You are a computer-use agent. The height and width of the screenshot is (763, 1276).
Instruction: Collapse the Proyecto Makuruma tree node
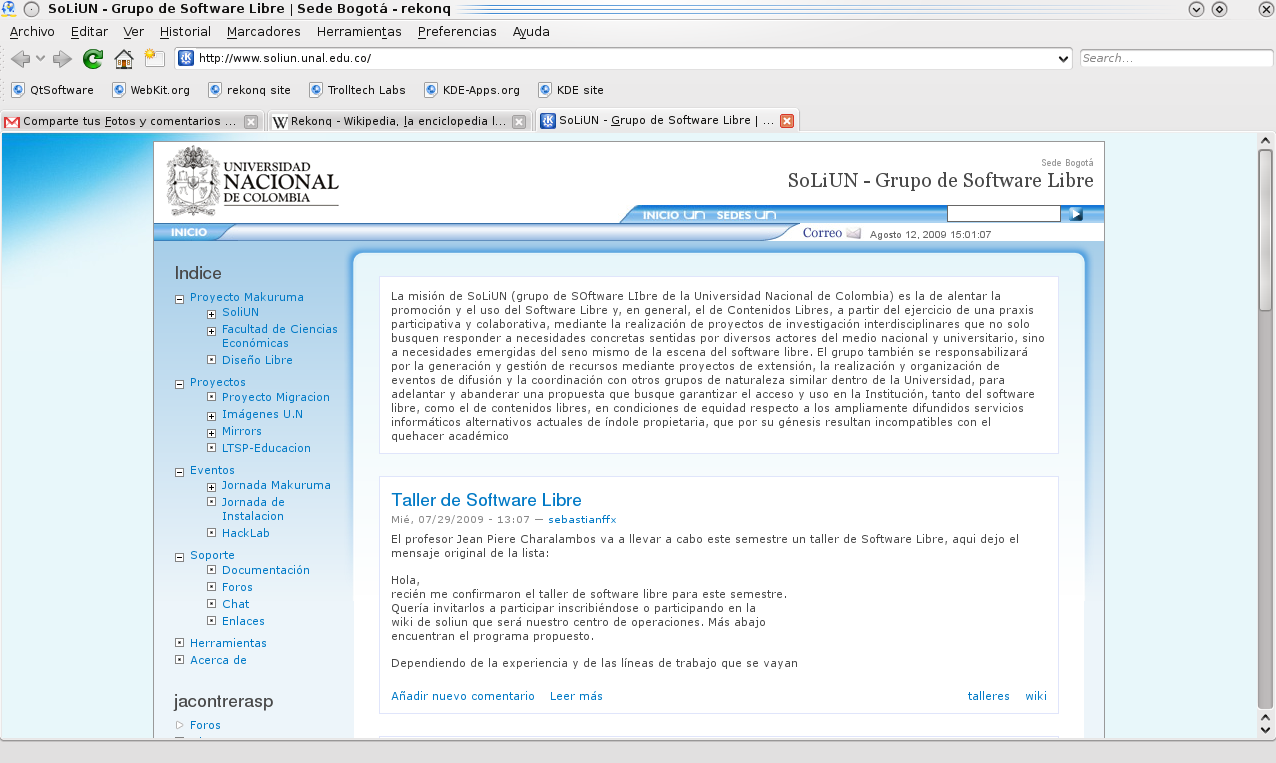point(179,298)
